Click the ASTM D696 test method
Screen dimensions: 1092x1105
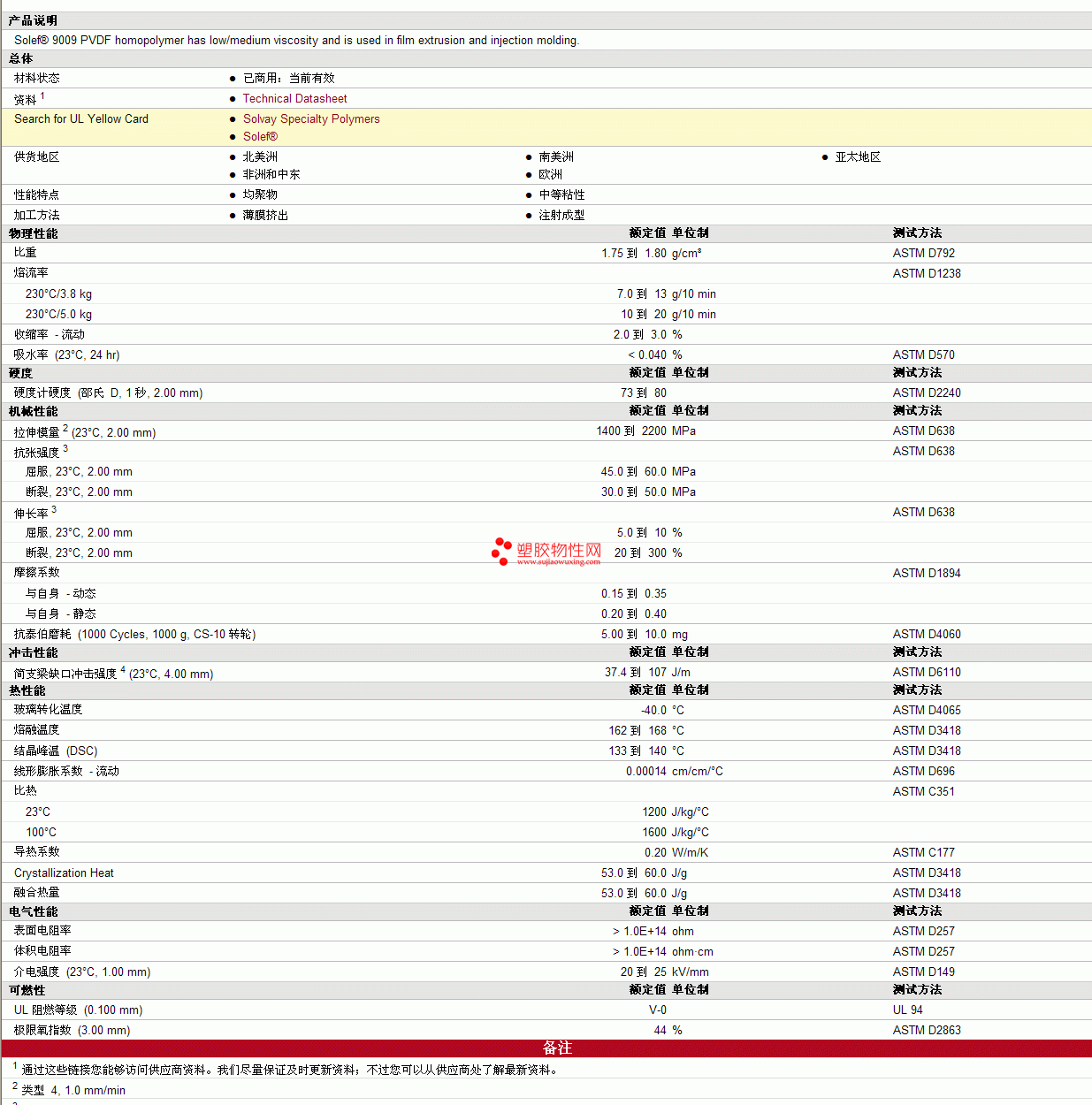pos(923,771)
